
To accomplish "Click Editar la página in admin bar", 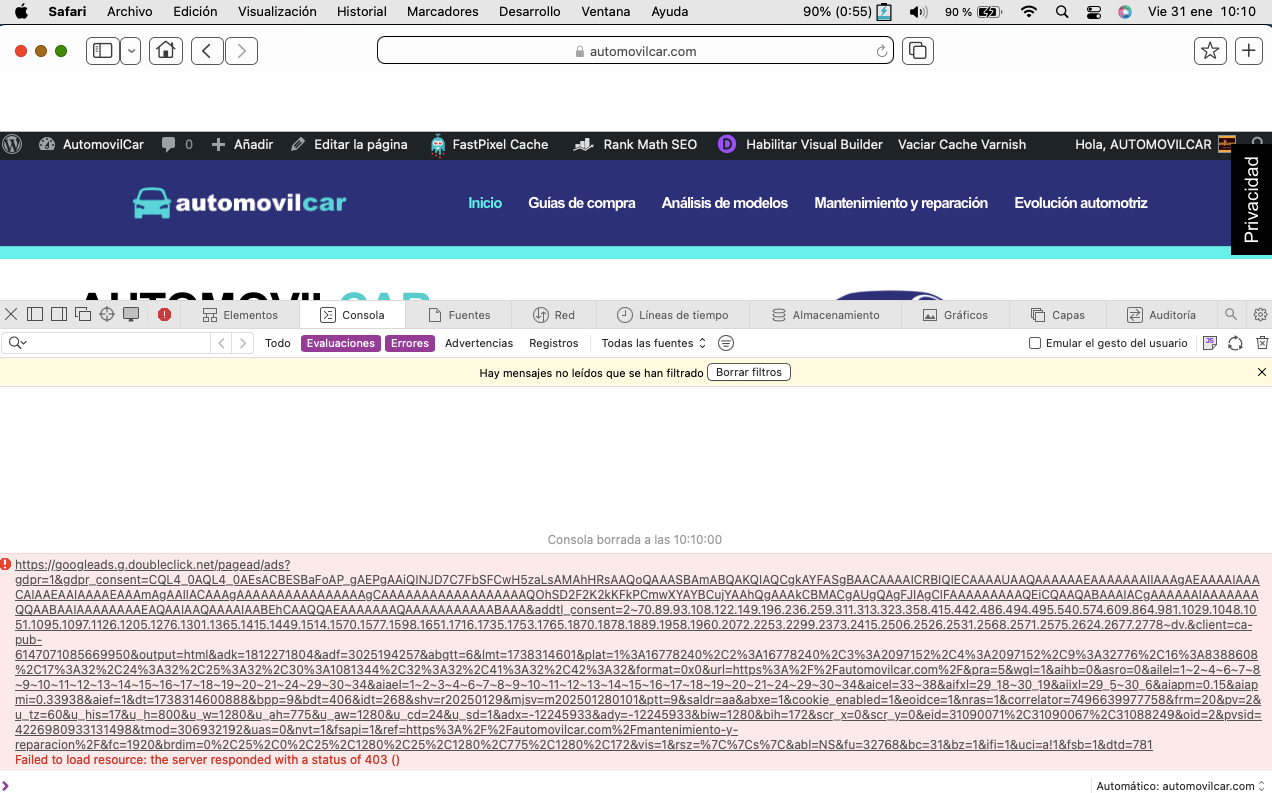I will (349, 144).
